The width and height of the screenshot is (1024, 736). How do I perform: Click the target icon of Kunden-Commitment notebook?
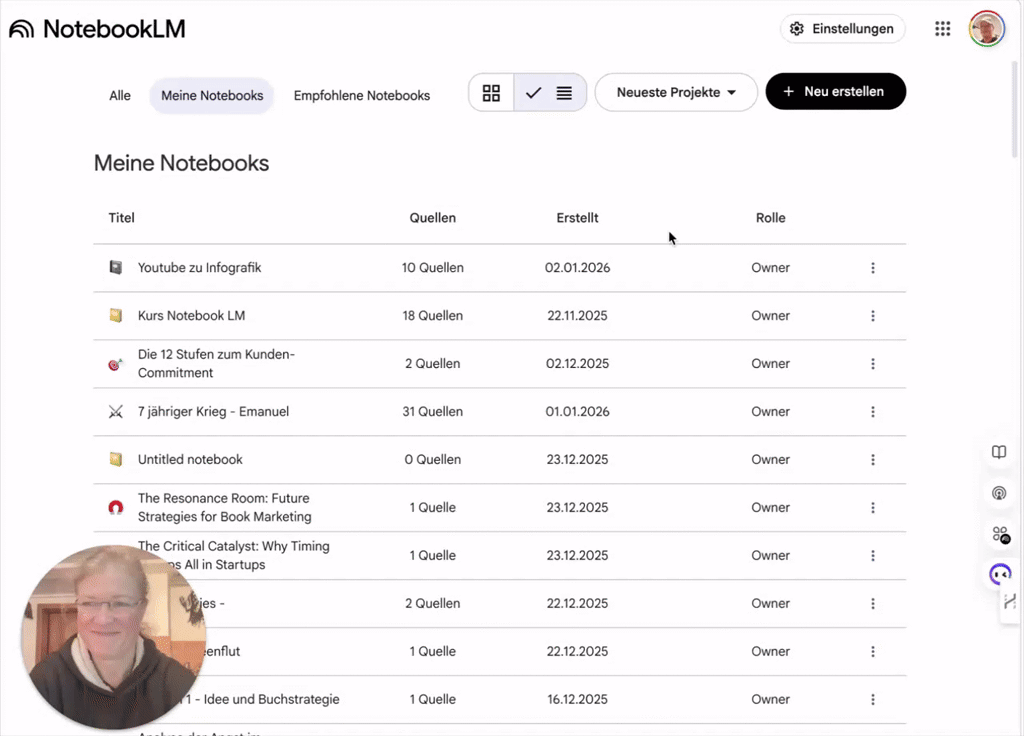click(116, 364)
